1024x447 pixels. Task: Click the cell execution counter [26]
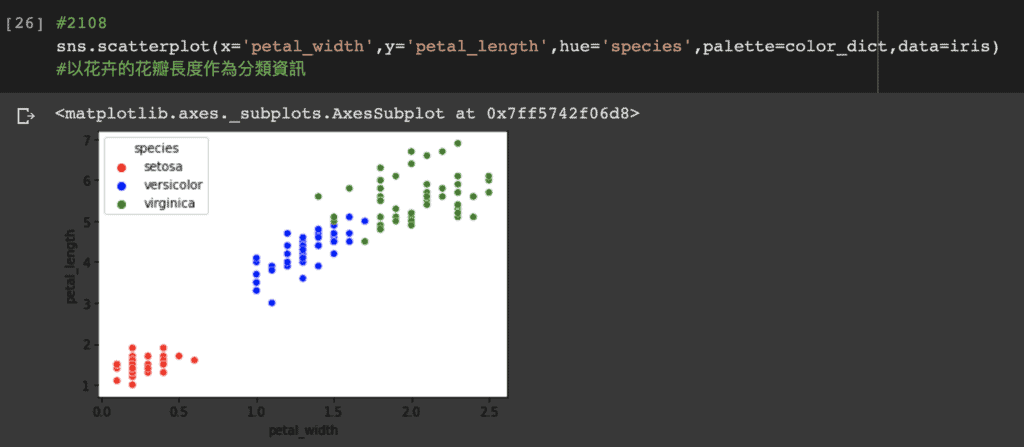point(24,24)
